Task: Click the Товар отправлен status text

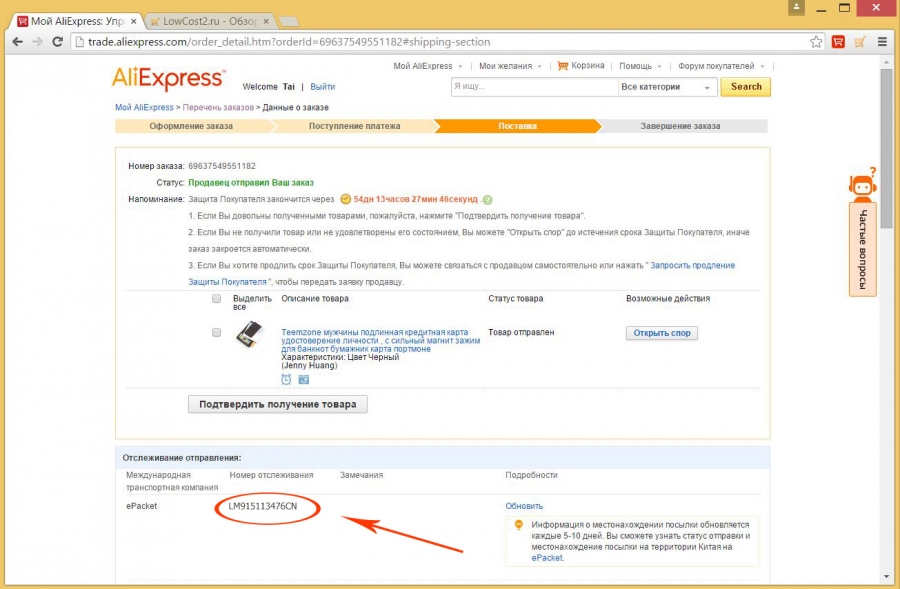Action: [521, 332]
